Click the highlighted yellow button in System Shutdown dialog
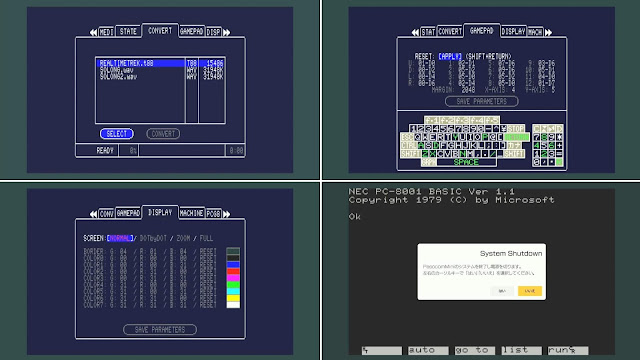The width and height of the screenshot is (640, 360). tap(530, 291)
